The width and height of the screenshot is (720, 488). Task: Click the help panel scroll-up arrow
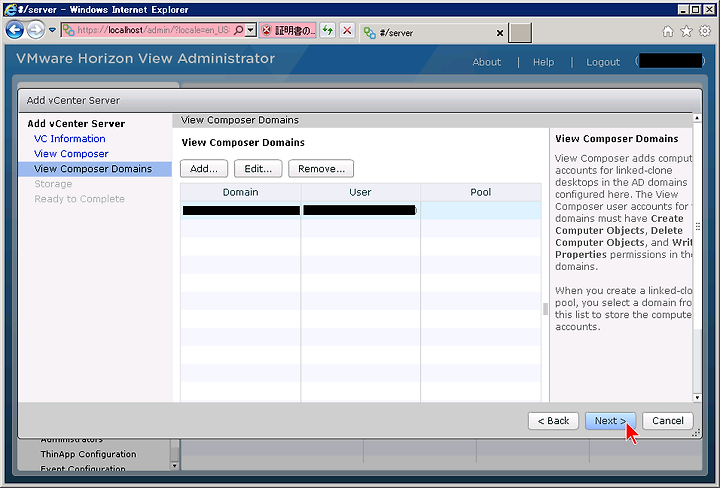pos(697,118)
